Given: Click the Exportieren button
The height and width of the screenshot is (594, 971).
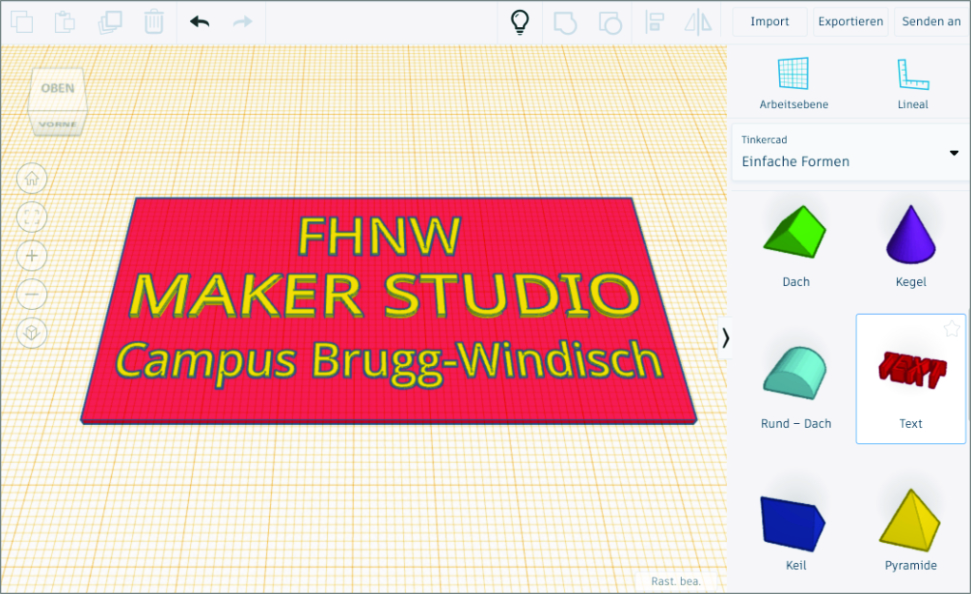Looking at the screenshot, I should pyautogui.click(x=850, y=22).
